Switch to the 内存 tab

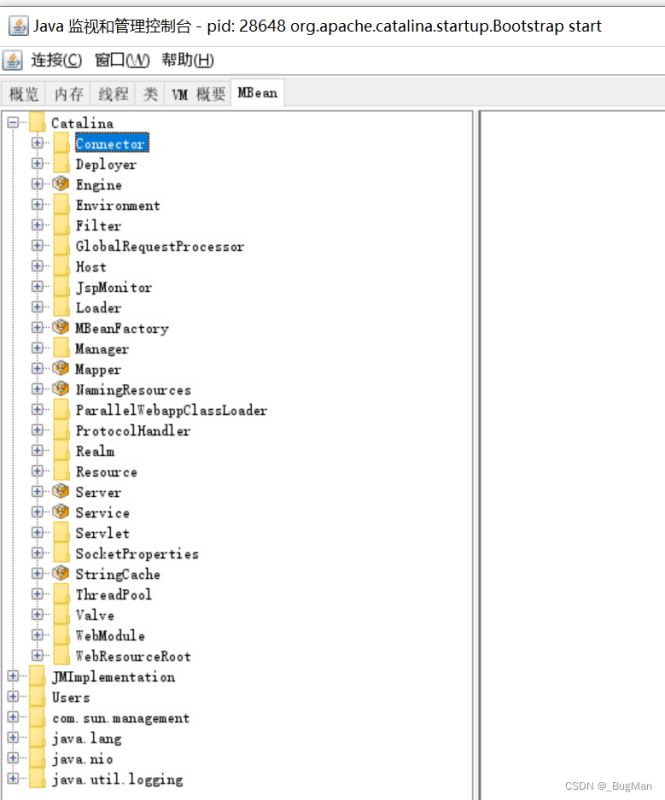coord(68,94)
